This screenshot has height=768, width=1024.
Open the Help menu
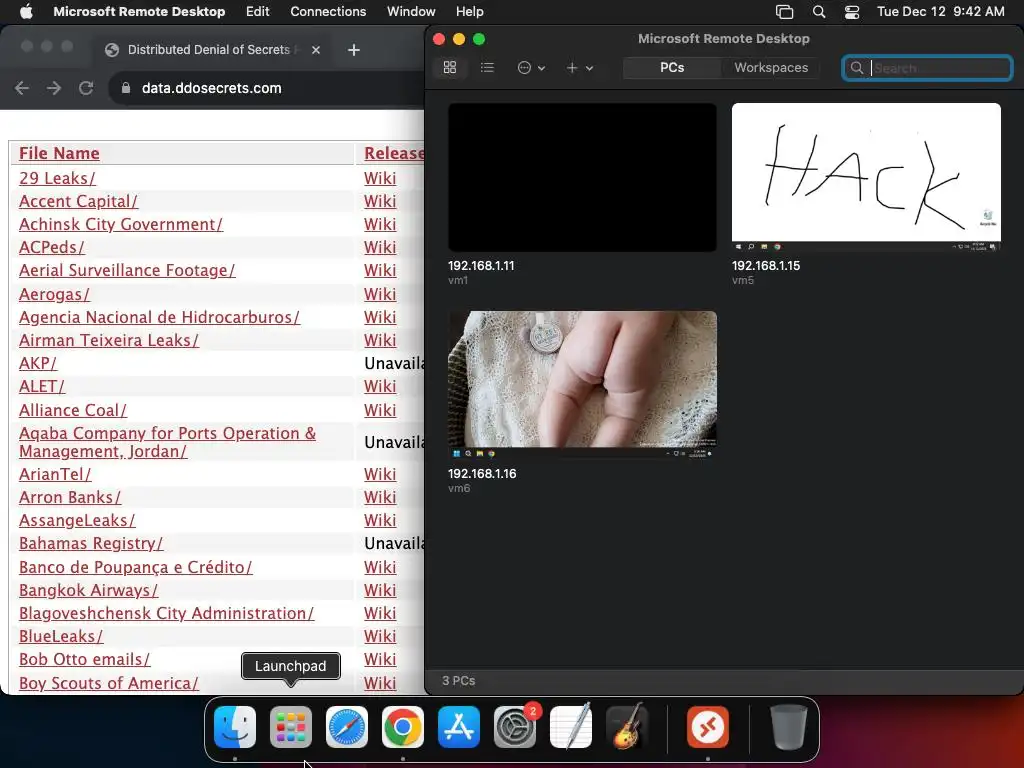coord(470,11)
